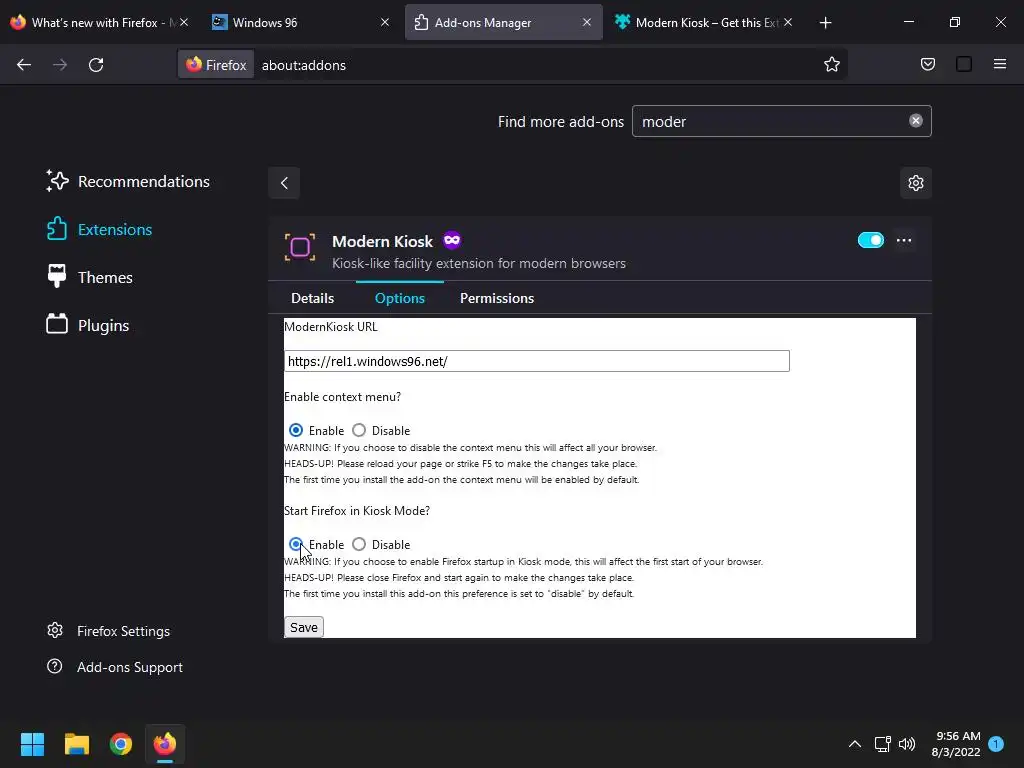Open Add-ons Support link
This screenshot has width=1024, height=768.
click(x=115, y=667)
